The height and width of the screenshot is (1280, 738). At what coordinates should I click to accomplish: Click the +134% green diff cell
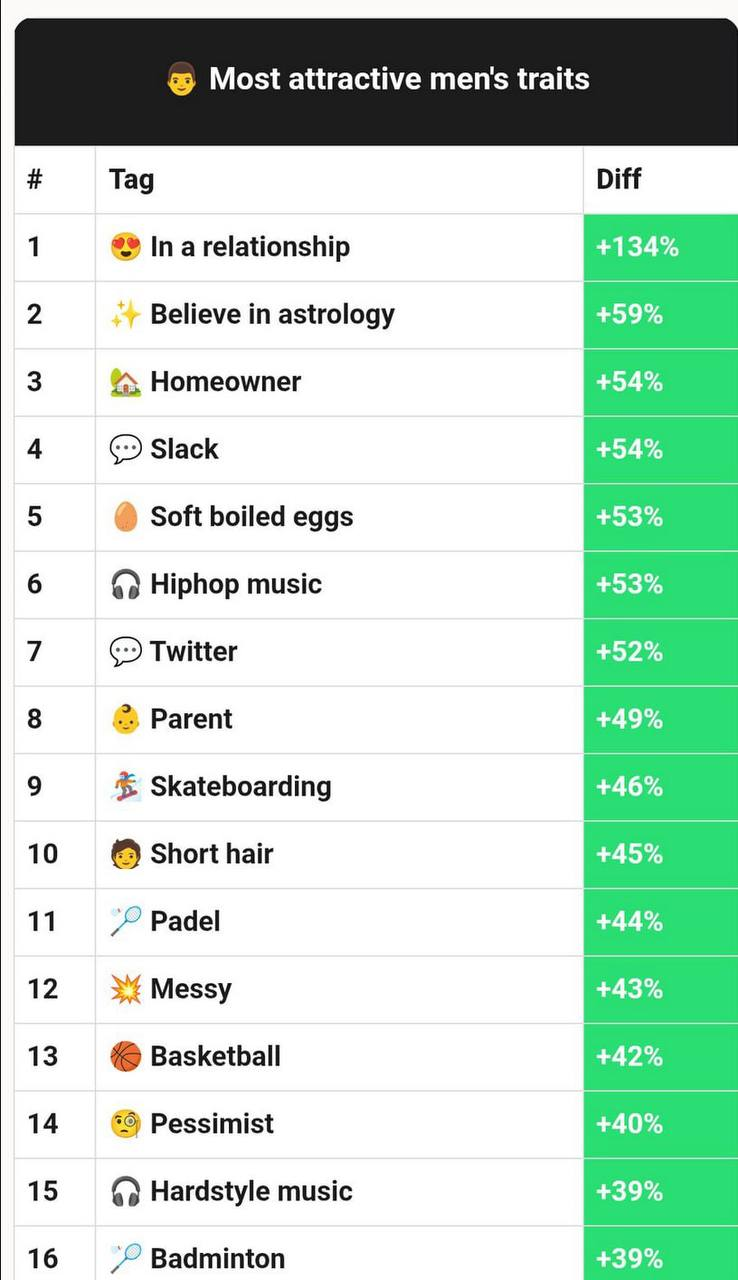[638, 247]
